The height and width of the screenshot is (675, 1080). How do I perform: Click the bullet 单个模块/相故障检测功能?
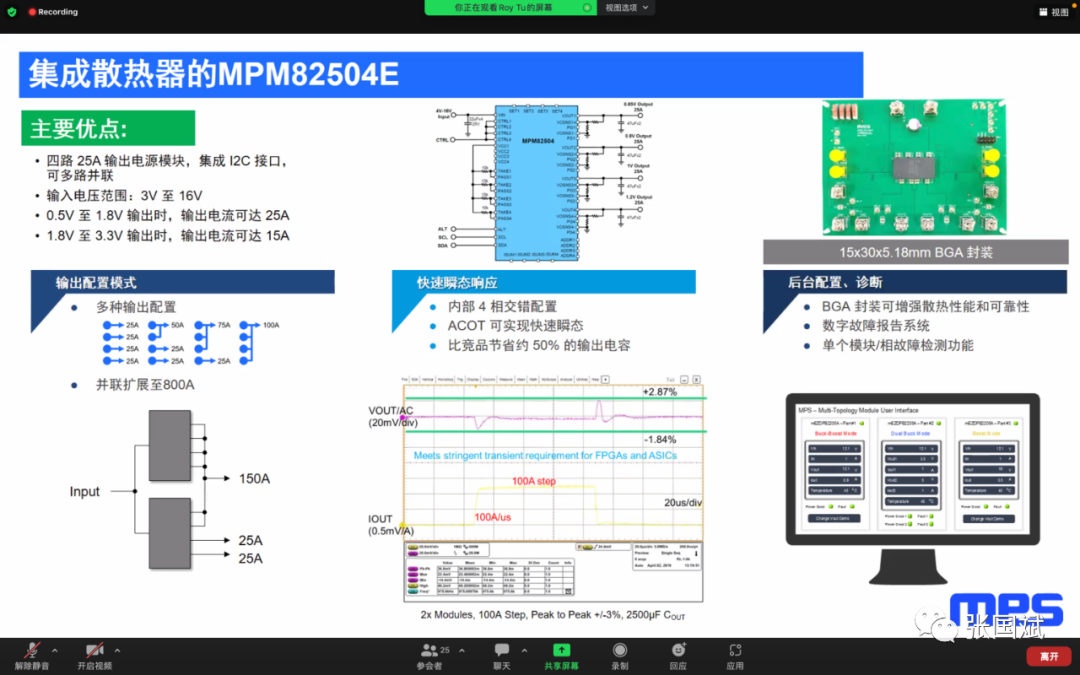[897, 345]
